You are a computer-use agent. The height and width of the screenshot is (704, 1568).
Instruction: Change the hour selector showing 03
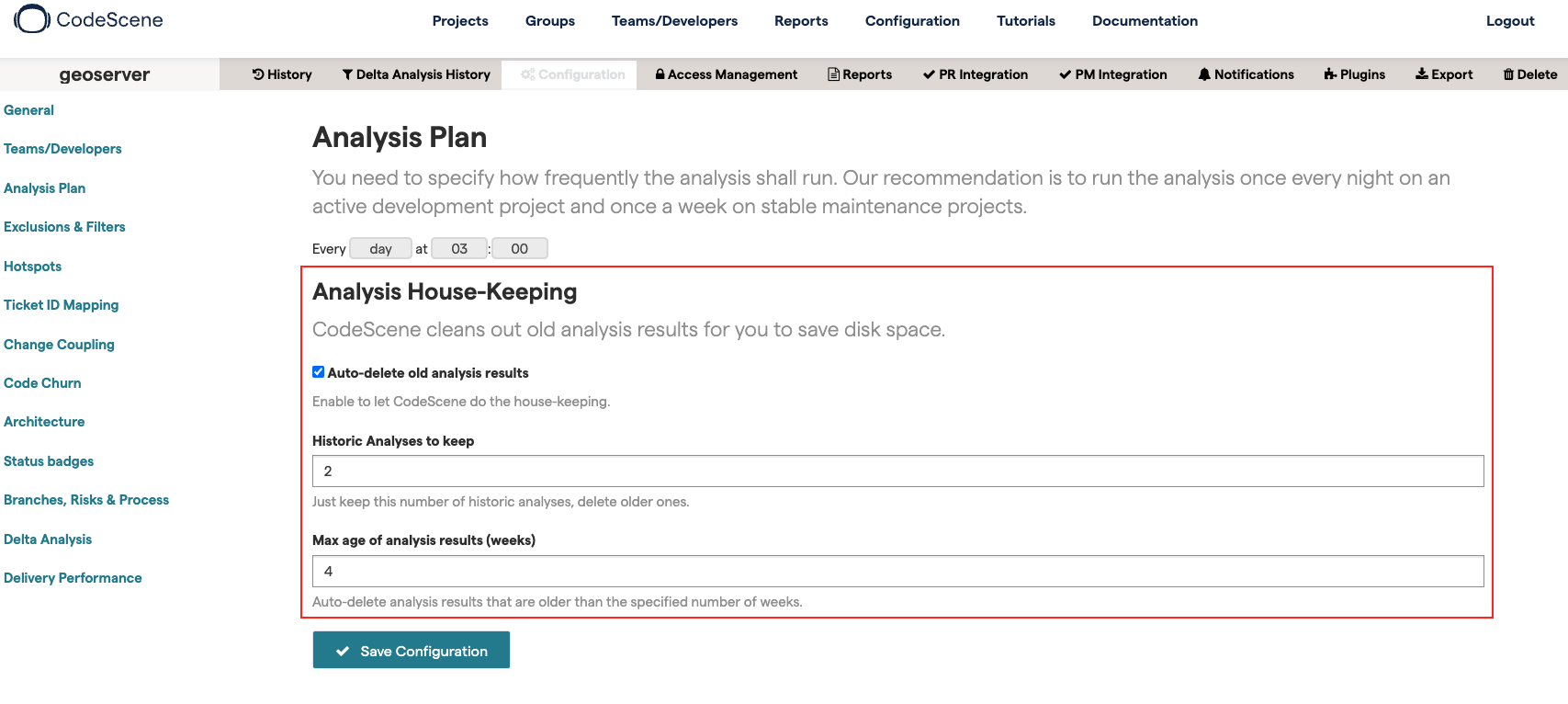pyautogui.click(x=459, y=248)
